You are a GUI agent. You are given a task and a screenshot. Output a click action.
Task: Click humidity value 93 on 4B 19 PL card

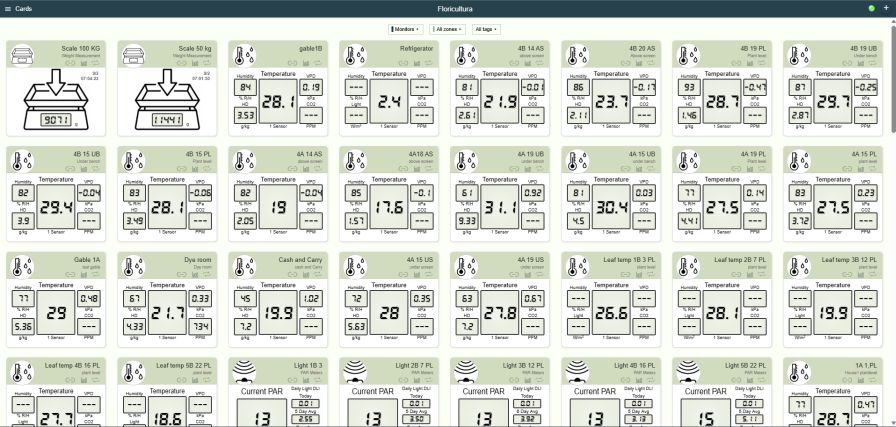click(689, 87)
